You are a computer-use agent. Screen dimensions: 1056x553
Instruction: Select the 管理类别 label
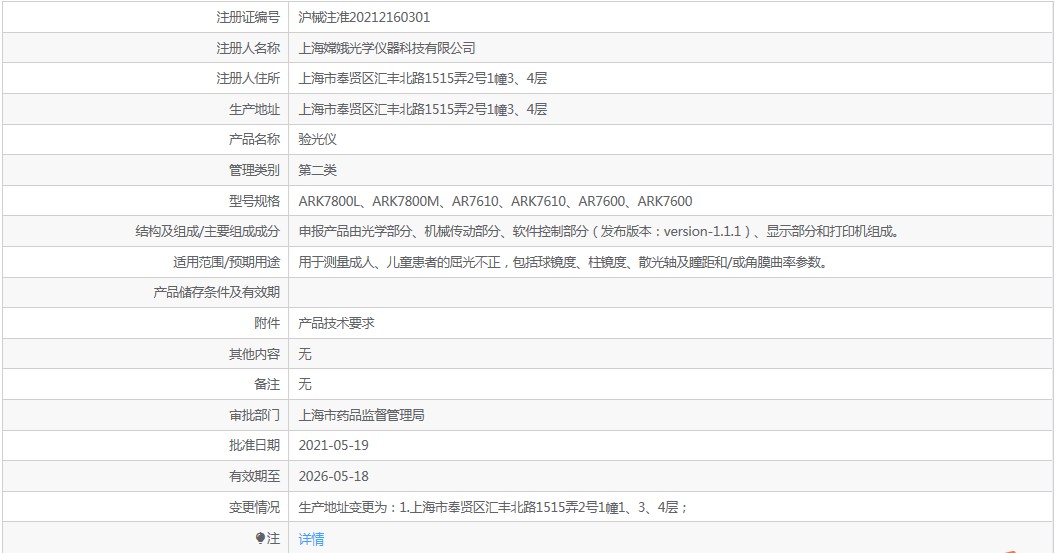pyautogui.click(x=255, y=170)
